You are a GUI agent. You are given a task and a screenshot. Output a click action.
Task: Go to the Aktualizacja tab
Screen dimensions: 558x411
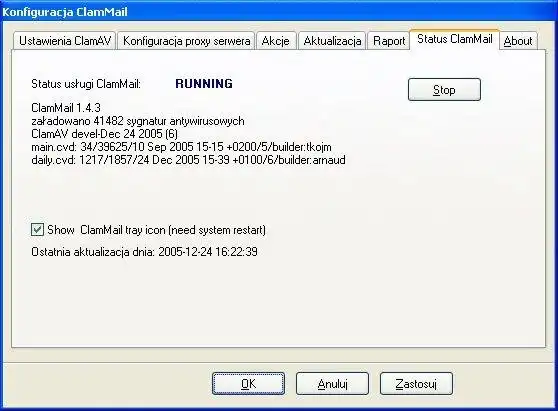click(332, 41)
